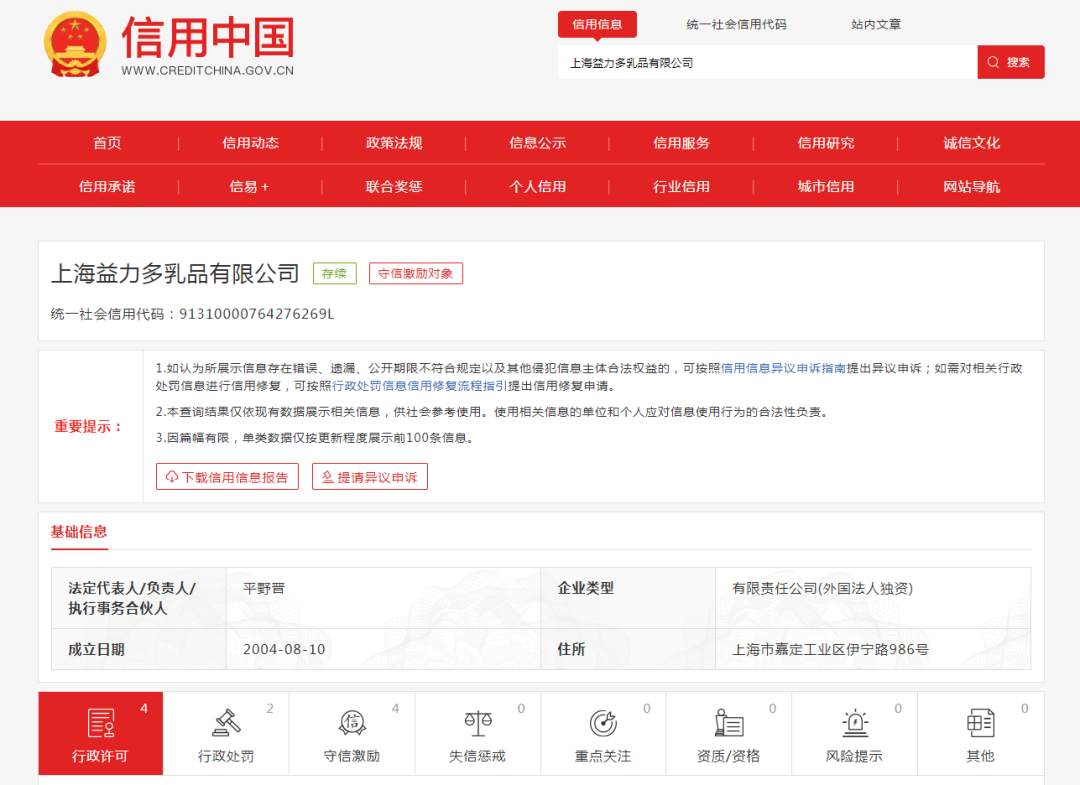Open the 城市信用 menu item

pyautogui.click(x=826, y=186)
